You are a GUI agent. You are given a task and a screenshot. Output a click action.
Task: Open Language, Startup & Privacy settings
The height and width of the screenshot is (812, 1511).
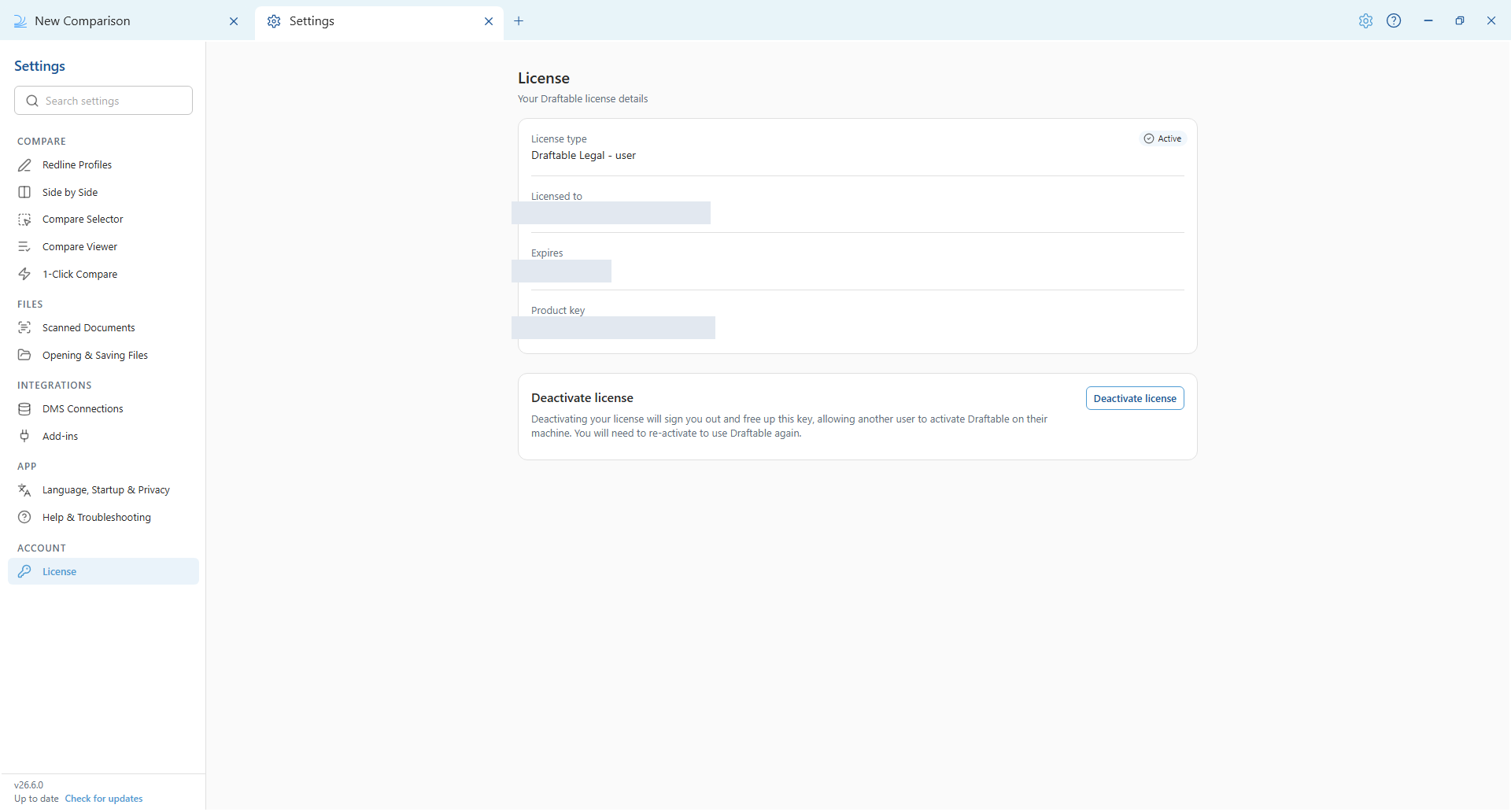click(103, 490)
